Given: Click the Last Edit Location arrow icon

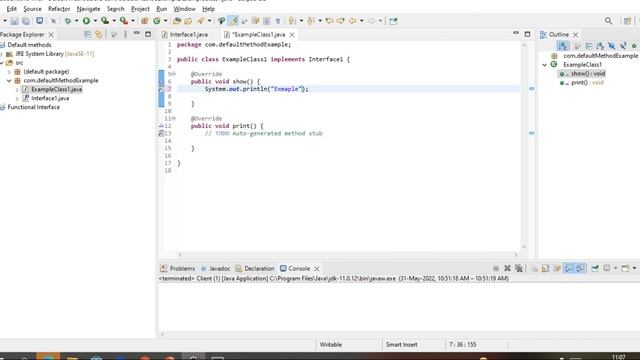Looking at the screenshot, I should pyautogui.click(x=329, y=21).
